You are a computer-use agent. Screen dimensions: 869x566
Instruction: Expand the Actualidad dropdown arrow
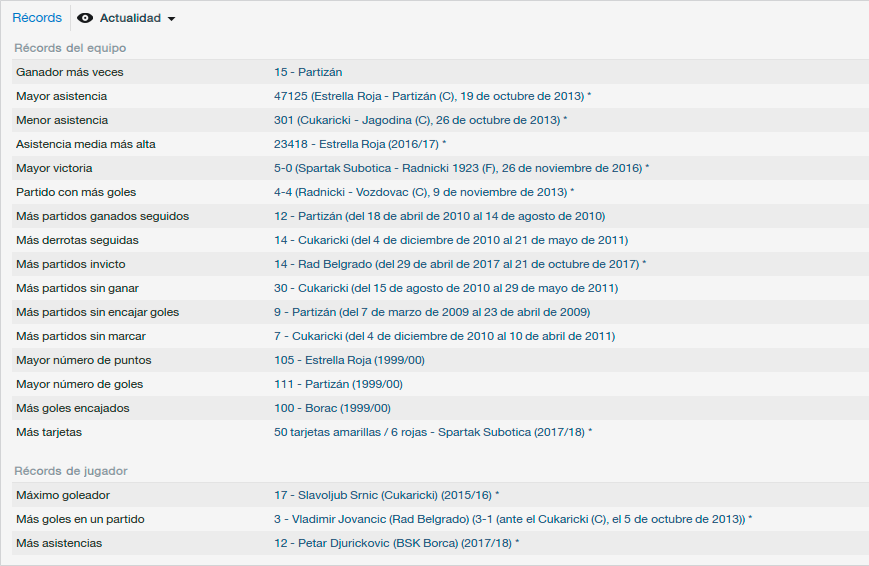[x=171, y=19]
